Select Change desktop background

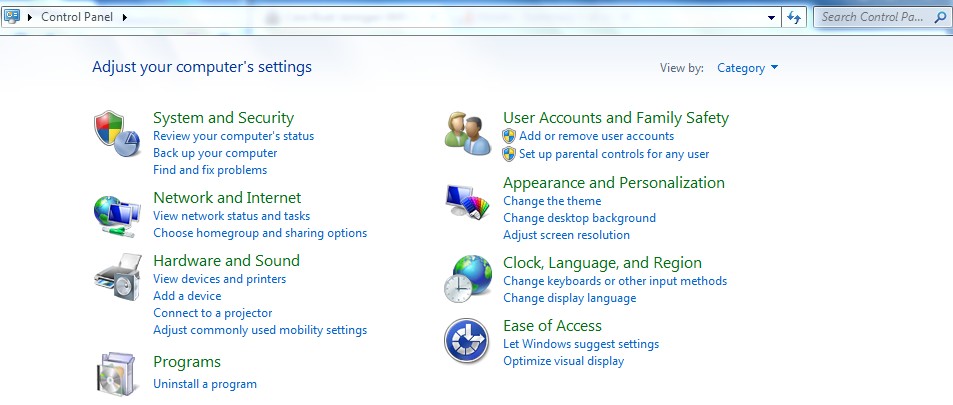pyautogui.click(x=579, y=218)
